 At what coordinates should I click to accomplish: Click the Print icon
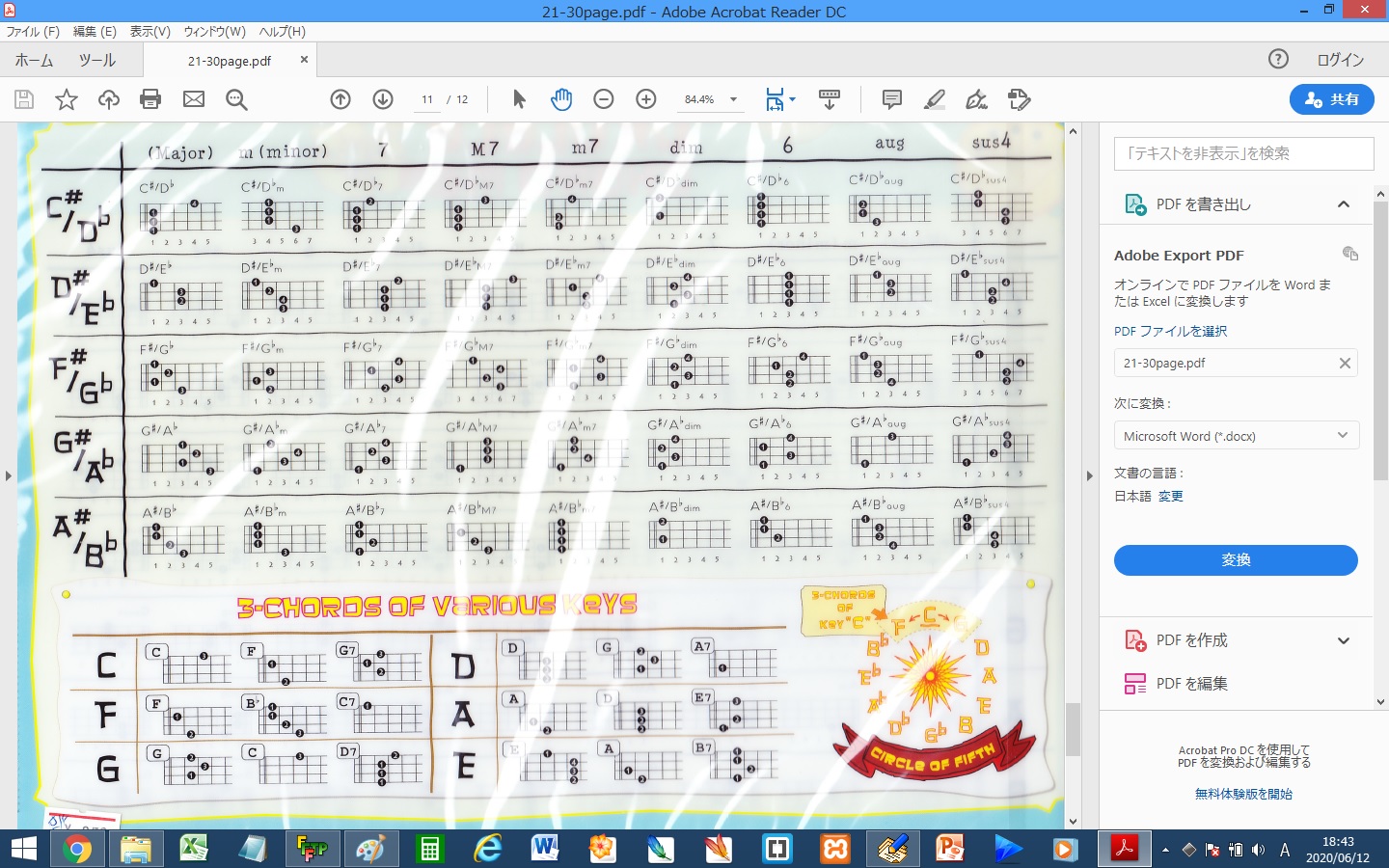coord(150,99)
